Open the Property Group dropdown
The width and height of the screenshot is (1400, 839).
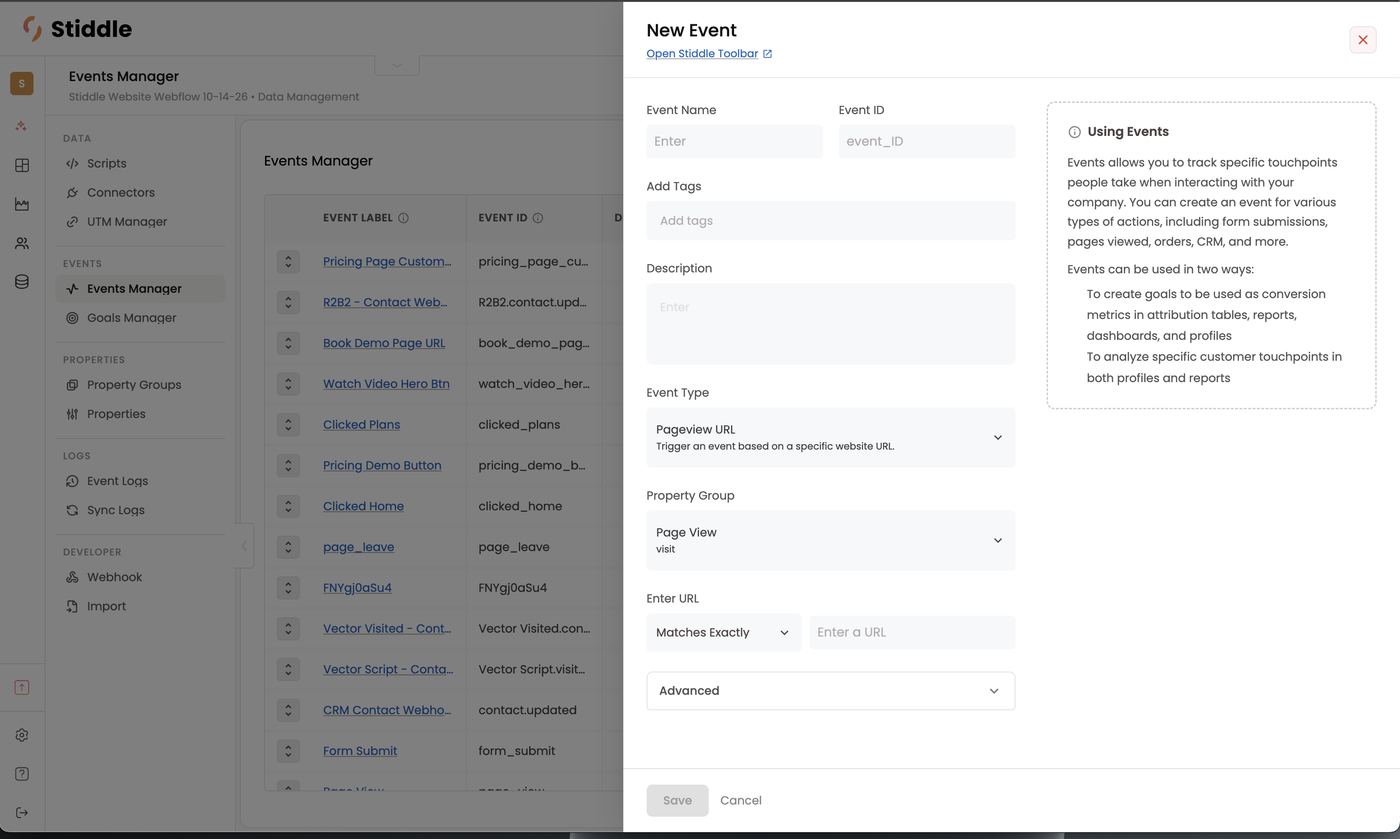[x=830, y=540]
